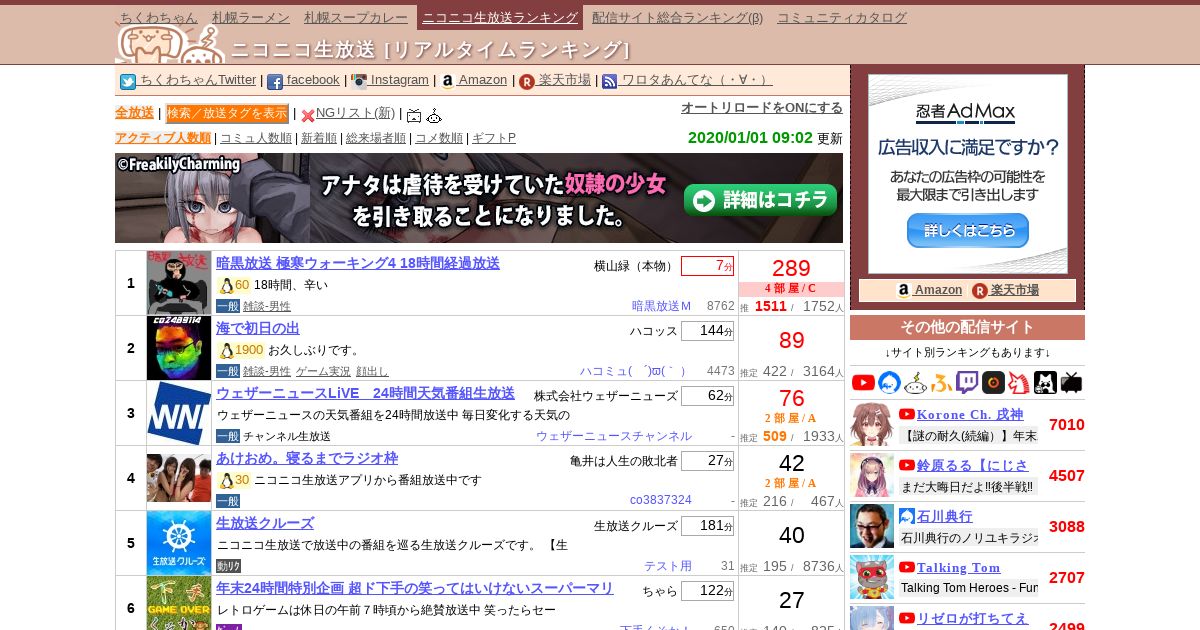Click 楽天市場 link below sidebar ad
Viewport: 1200px width, 630px height.
coord(1014,290)
